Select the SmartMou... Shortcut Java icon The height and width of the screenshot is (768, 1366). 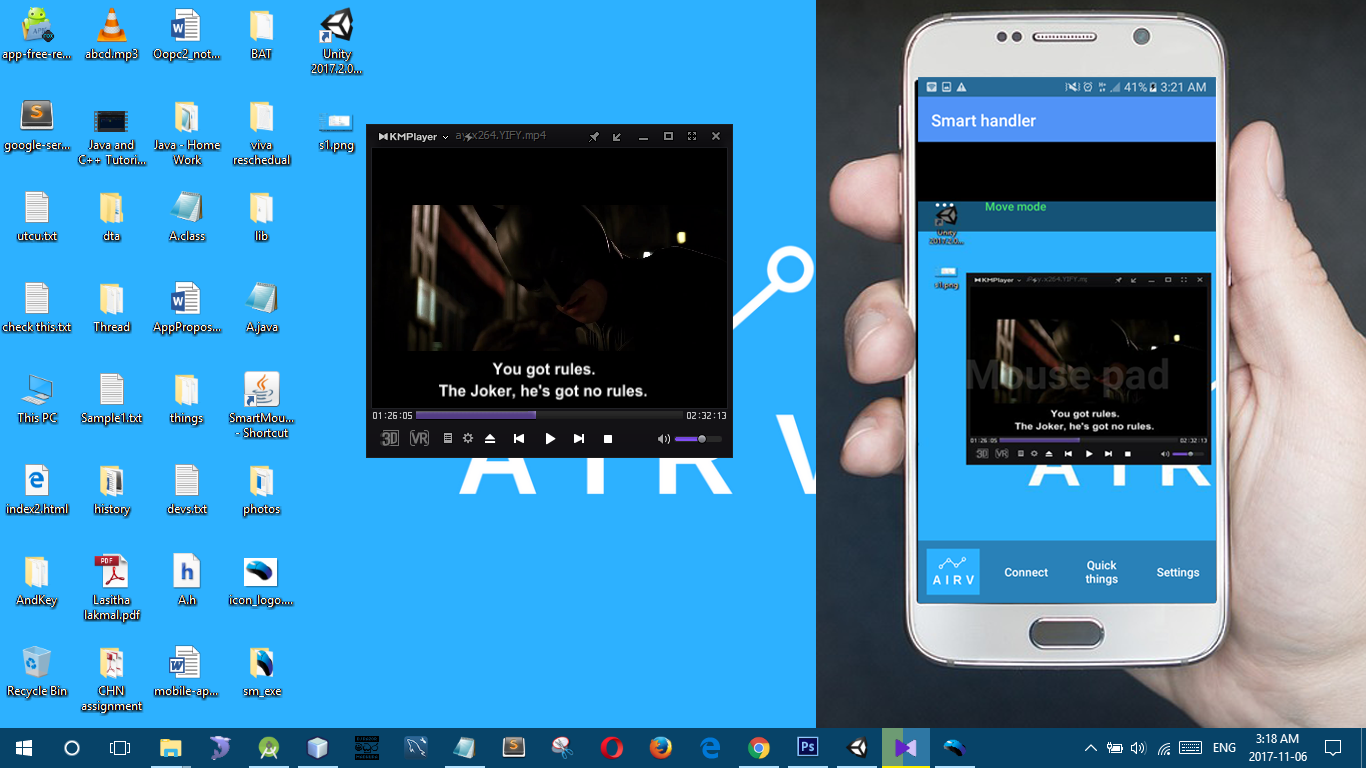(x=261, y=405)
